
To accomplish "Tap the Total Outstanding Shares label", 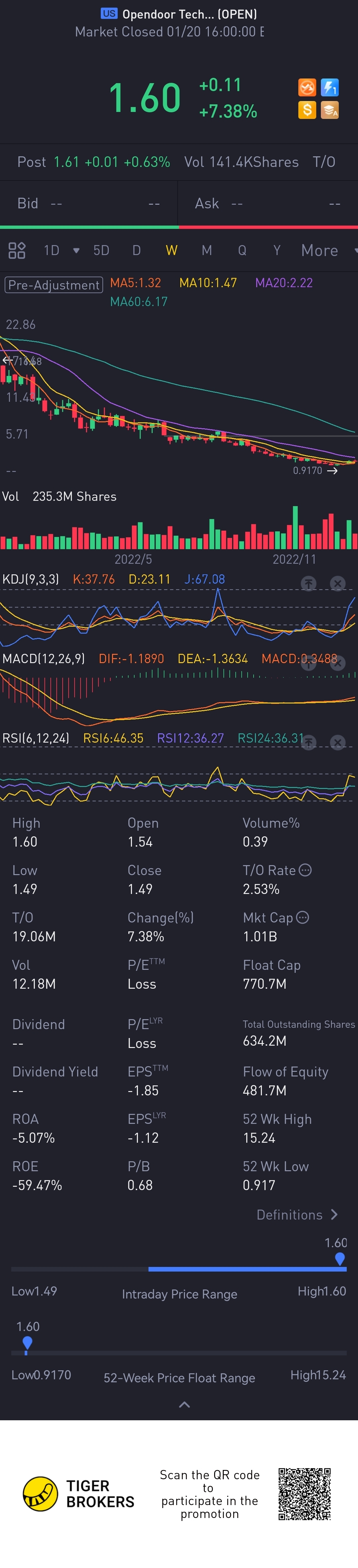I will click(298, 1024).
